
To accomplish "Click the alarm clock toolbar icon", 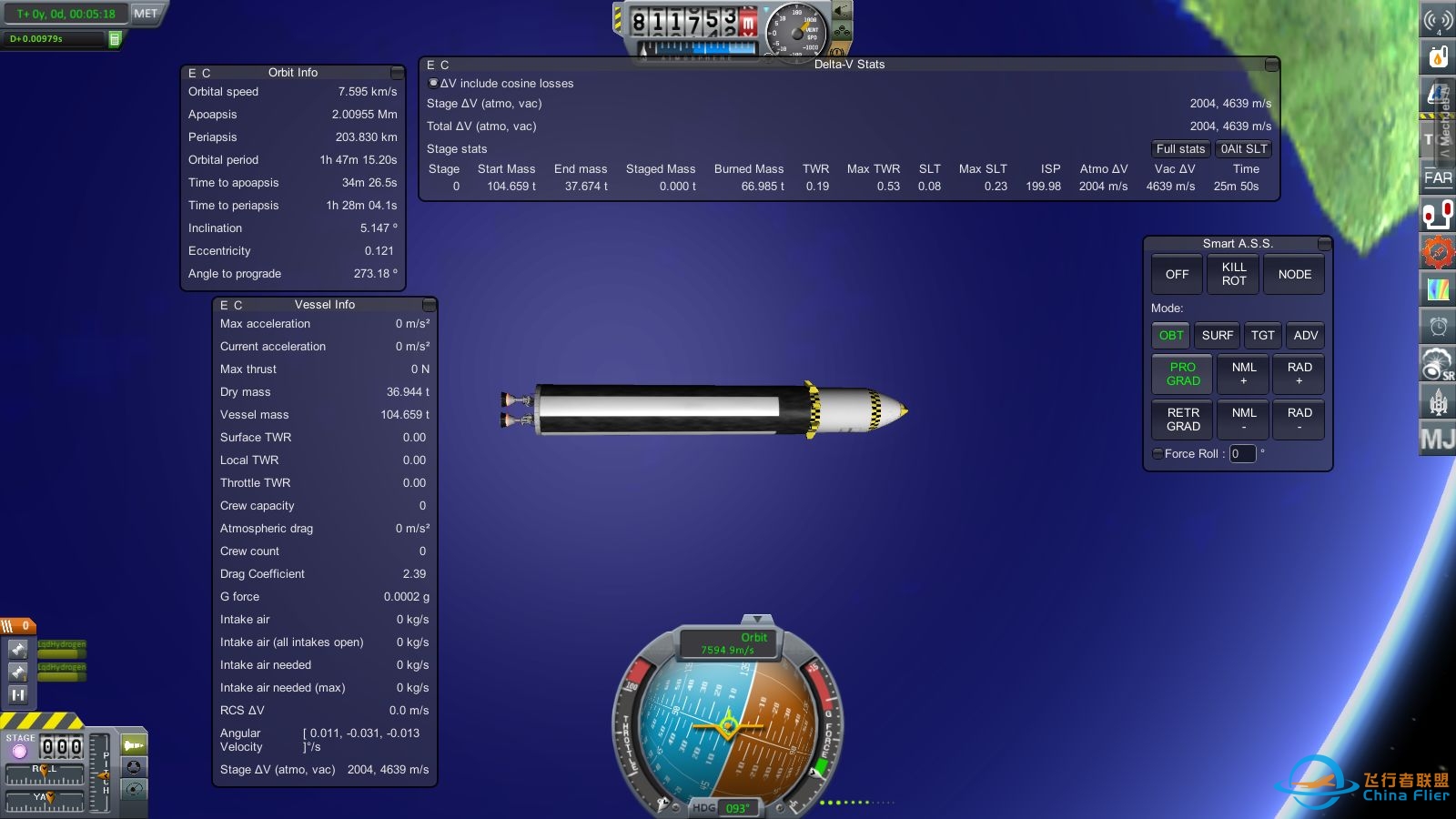I will (x=1438, y=326).
